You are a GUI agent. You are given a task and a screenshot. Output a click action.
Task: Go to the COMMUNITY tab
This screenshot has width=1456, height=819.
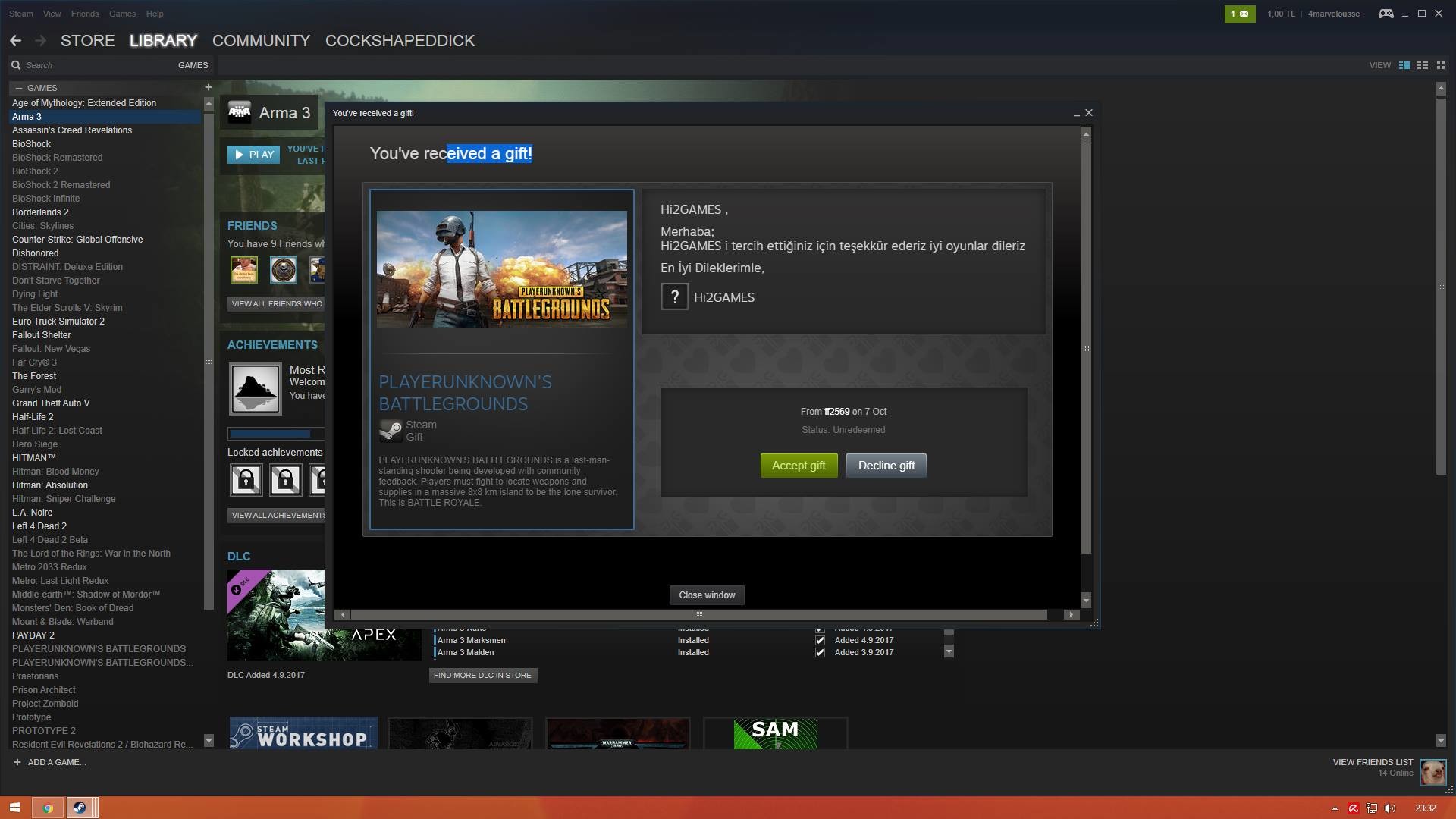(261, 41)
